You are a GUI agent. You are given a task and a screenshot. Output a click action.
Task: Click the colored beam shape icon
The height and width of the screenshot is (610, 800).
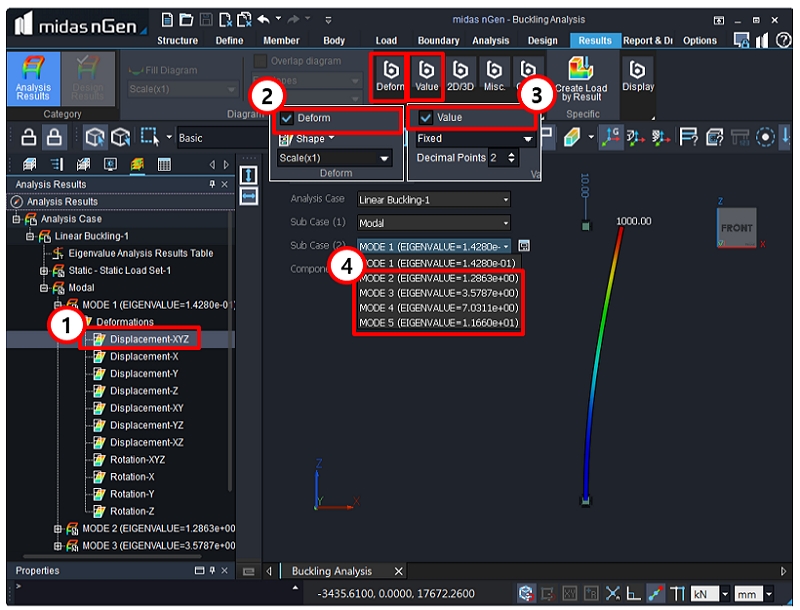(x=572, y=137)
